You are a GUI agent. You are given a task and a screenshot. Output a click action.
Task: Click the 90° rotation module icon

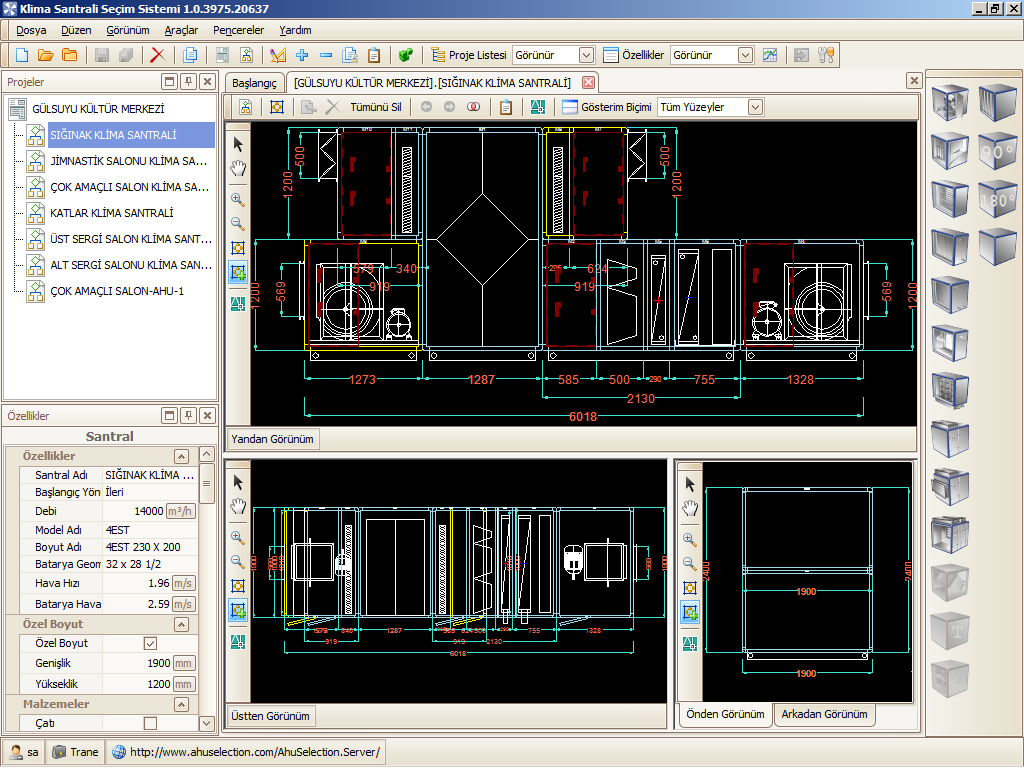[x=998, y=151]
